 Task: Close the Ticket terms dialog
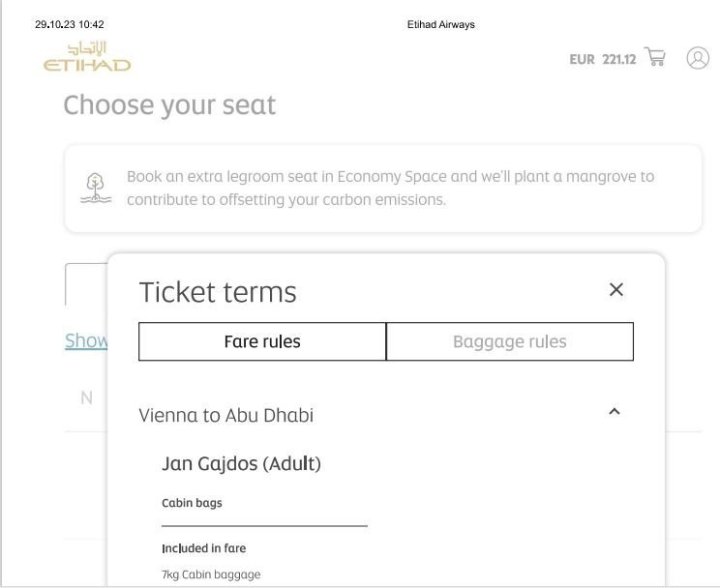616,290
